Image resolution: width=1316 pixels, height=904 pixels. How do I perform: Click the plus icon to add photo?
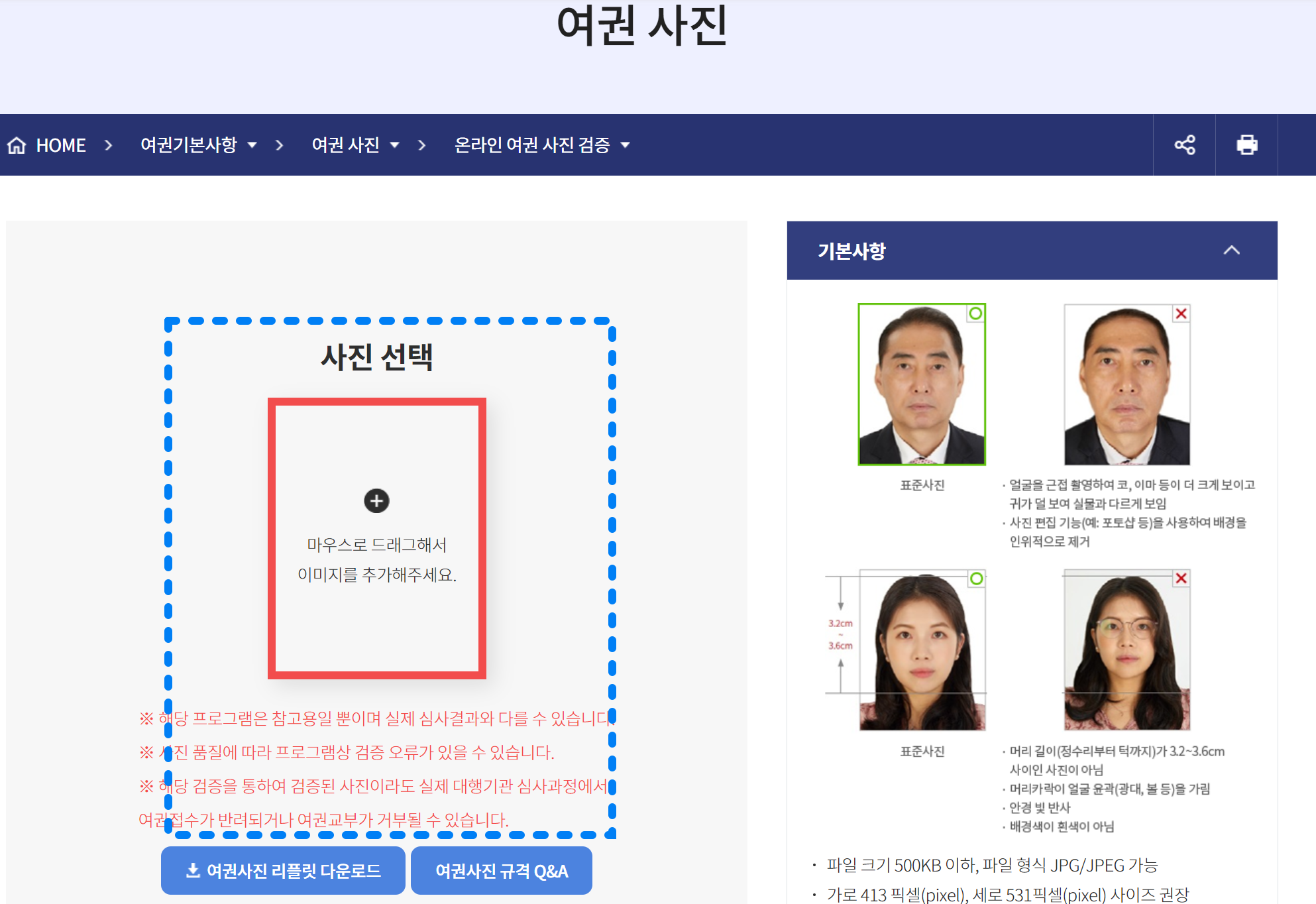[x=376, y=500]
